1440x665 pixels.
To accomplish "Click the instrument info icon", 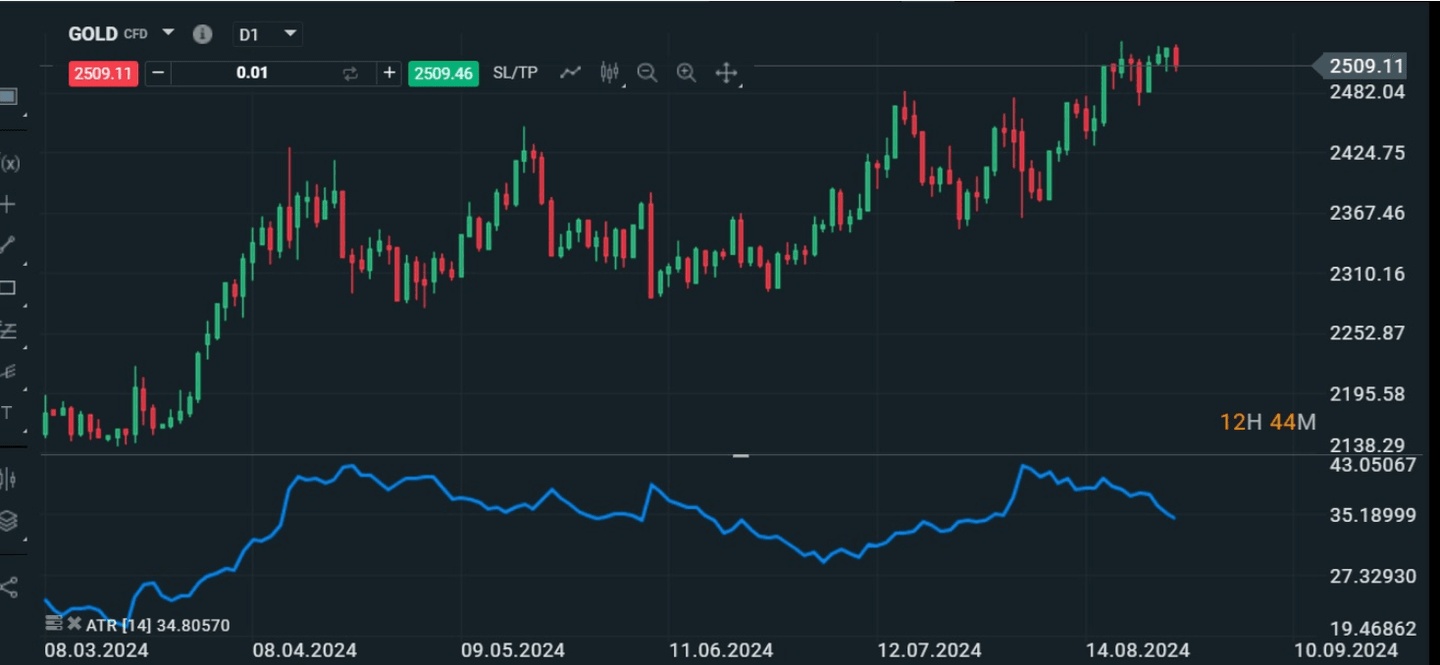I will tap(202, 34).
